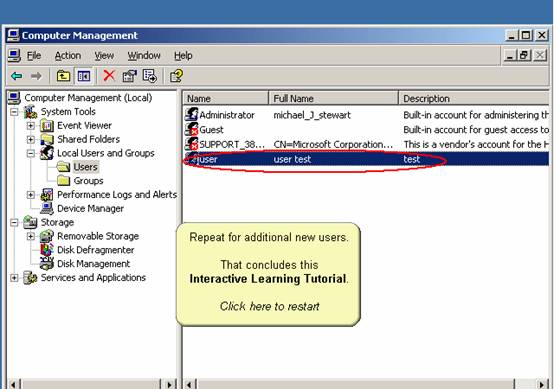Open the Properties toolbar icon
The height and width of the screenshot is (389, 554).
(x=129, y=76)
